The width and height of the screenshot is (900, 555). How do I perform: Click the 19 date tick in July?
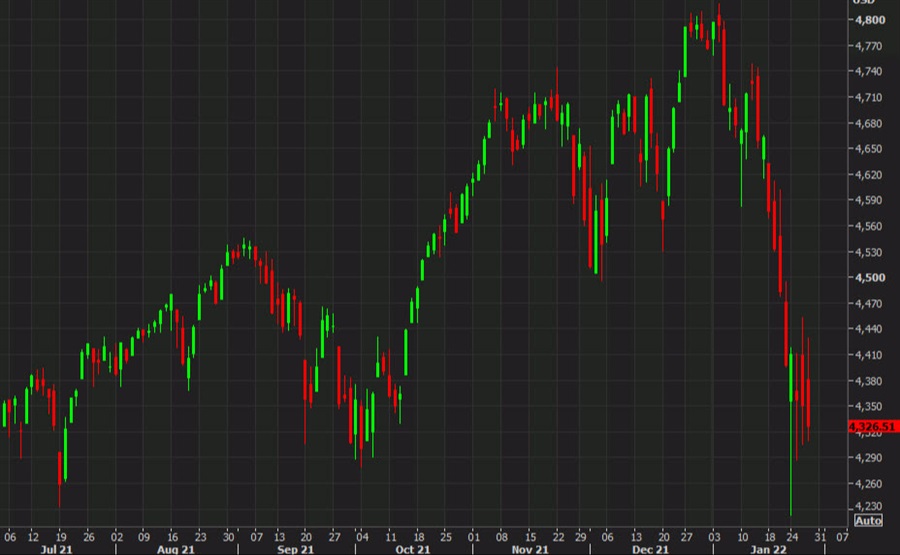(x=60, y=534)
